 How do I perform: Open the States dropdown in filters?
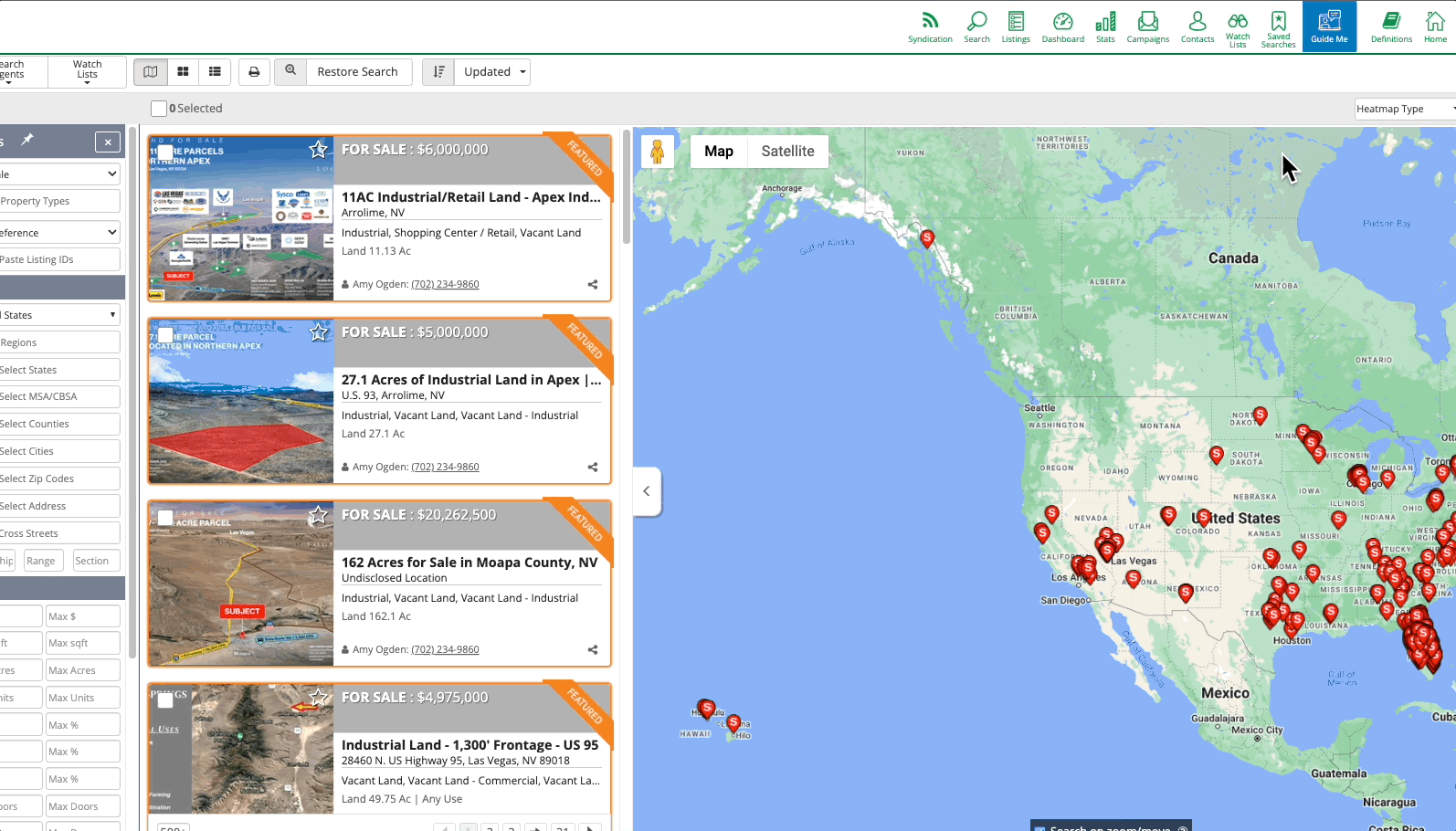(x=60, y=315)
